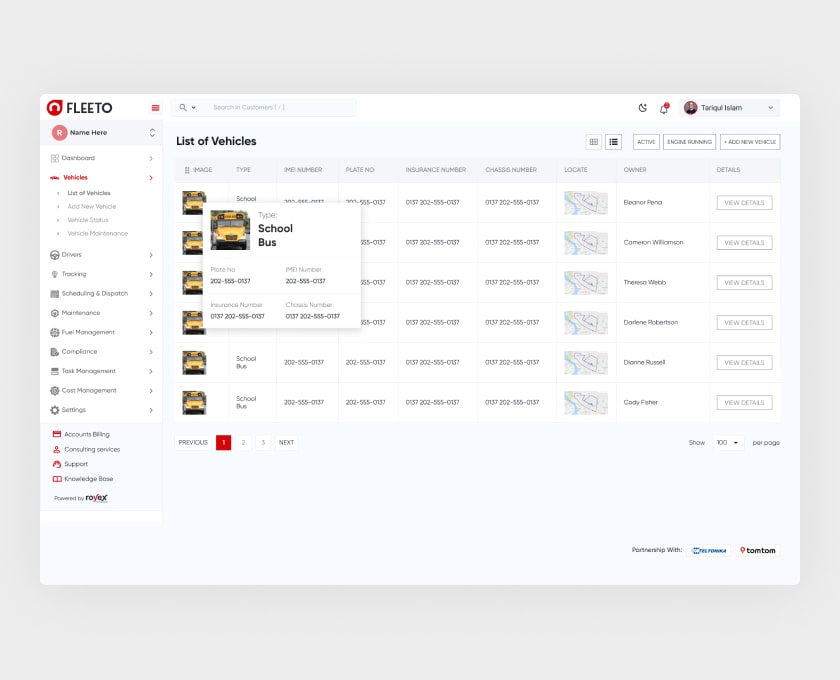Click the search magnifier icon

pyautogui.click(x=183, y=107)
